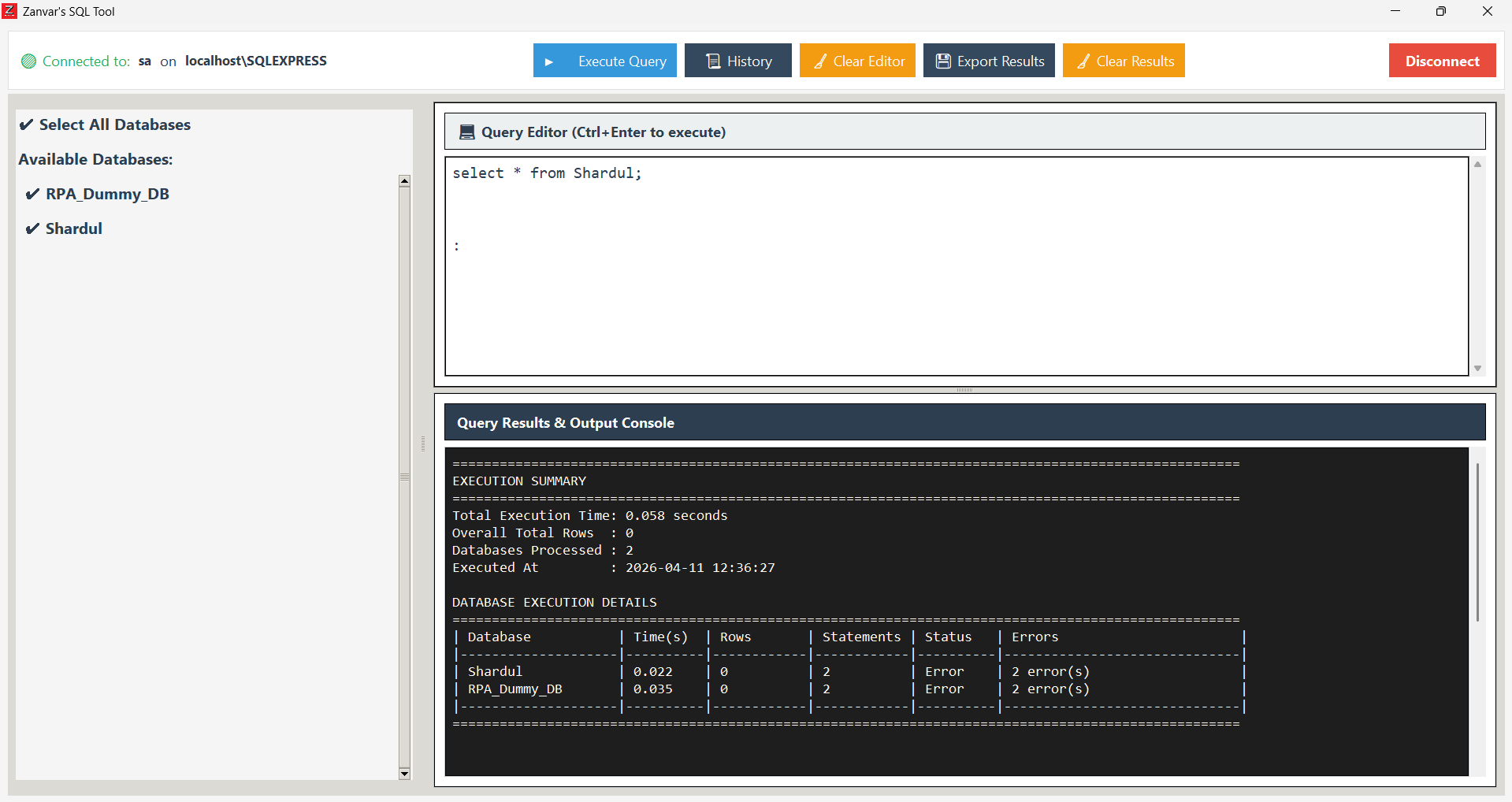Click the brush icon on Clear Editor
Image resolution: width=1512 pixels, height=802 pixels.
click(819, 61)
